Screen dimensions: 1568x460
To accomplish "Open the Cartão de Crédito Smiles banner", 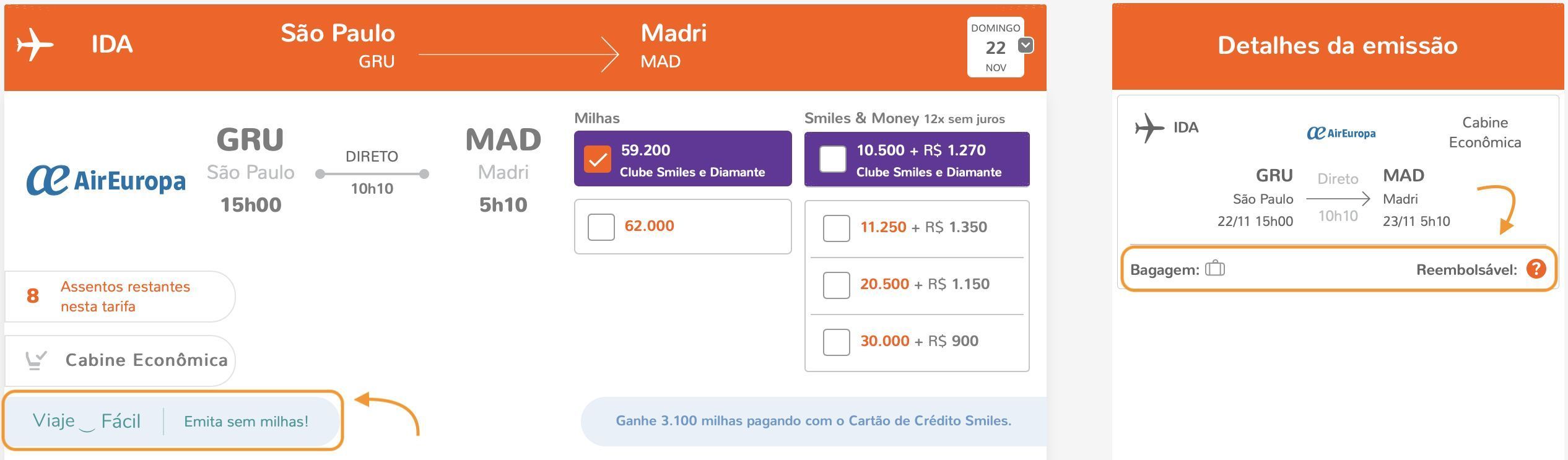I will point(813,421).
